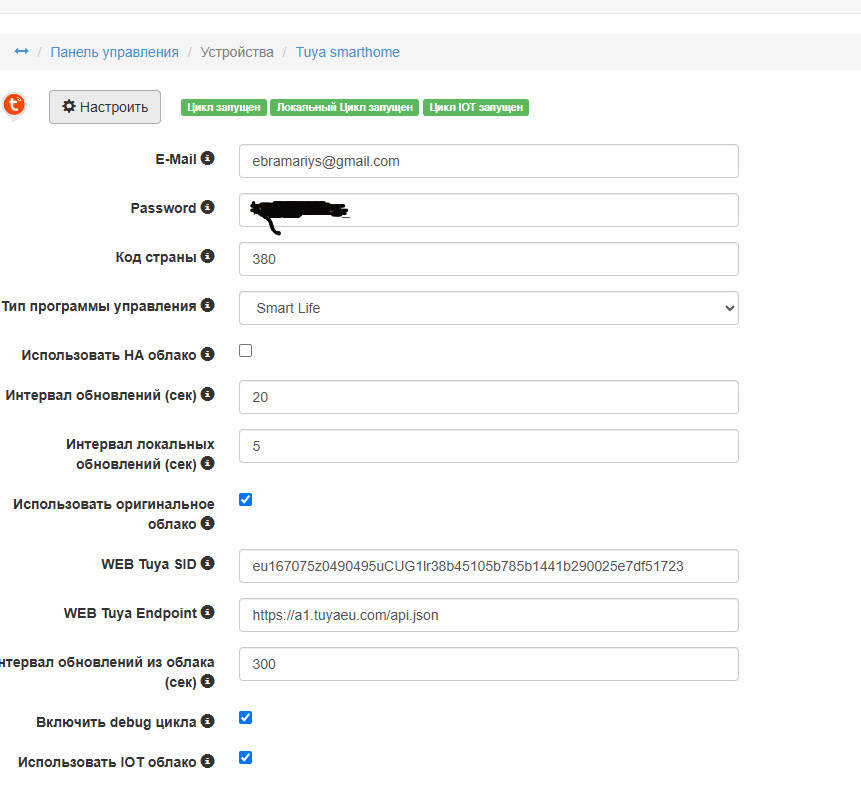Enable the Использовать HA облако checkbox
861x786 pixels.
(246, 351)
